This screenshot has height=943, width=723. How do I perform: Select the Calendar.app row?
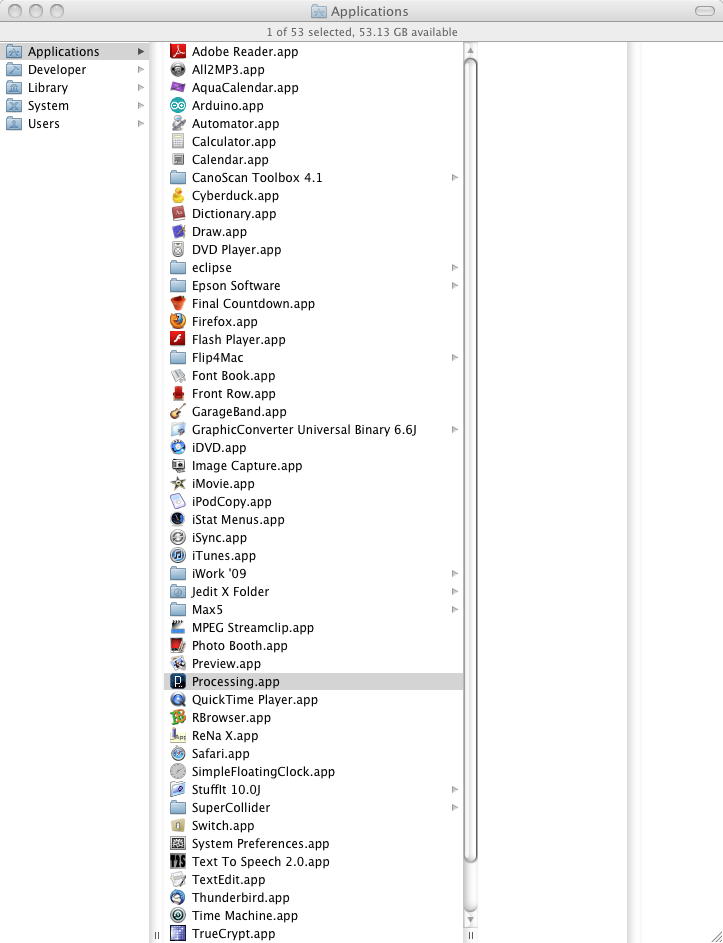pos(313,159)
